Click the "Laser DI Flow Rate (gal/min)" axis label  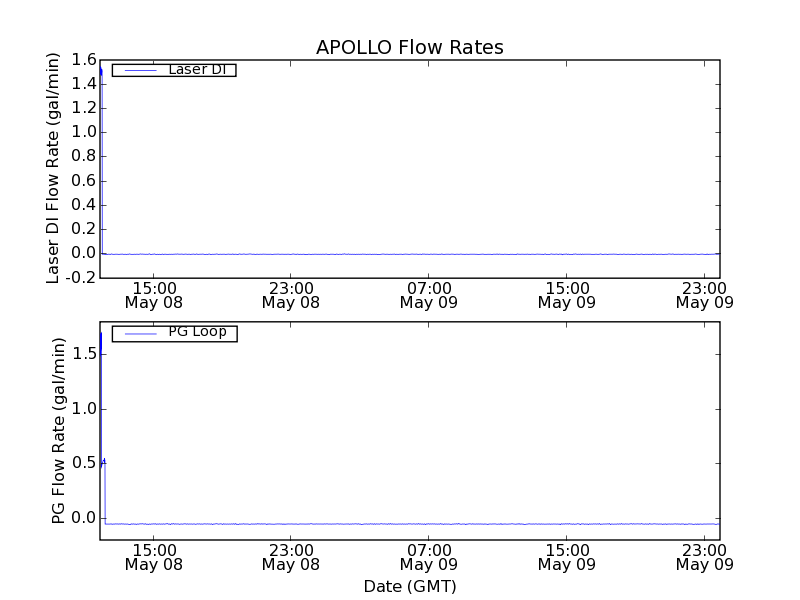53,168
